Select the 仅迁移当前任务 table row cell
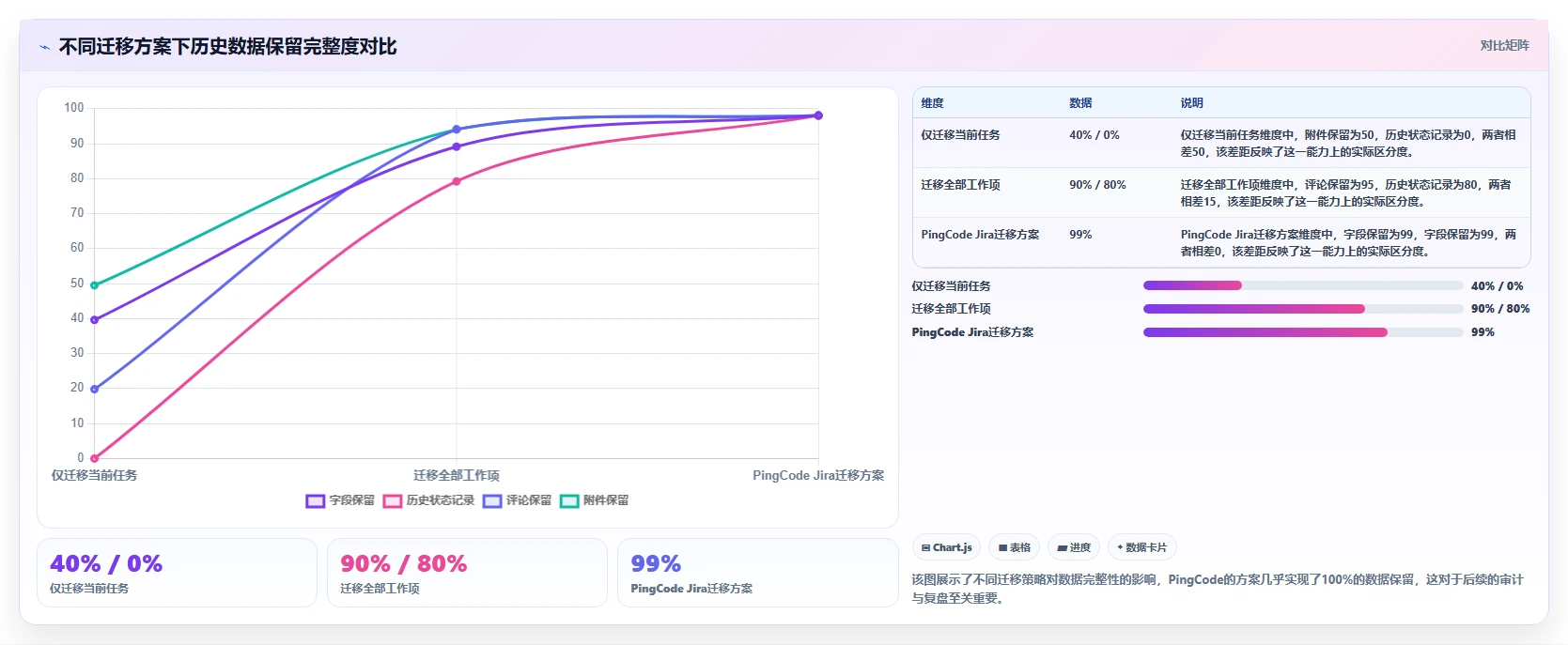This screenshot has height=645, width=1568. [x=960, y=135]
